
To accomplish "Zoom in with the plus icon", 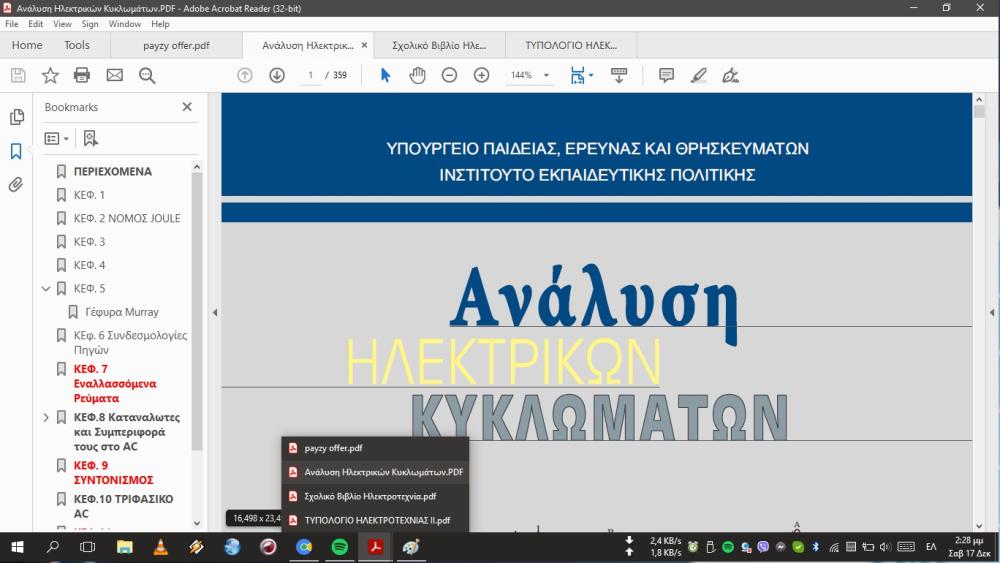I will pos(481,75).
